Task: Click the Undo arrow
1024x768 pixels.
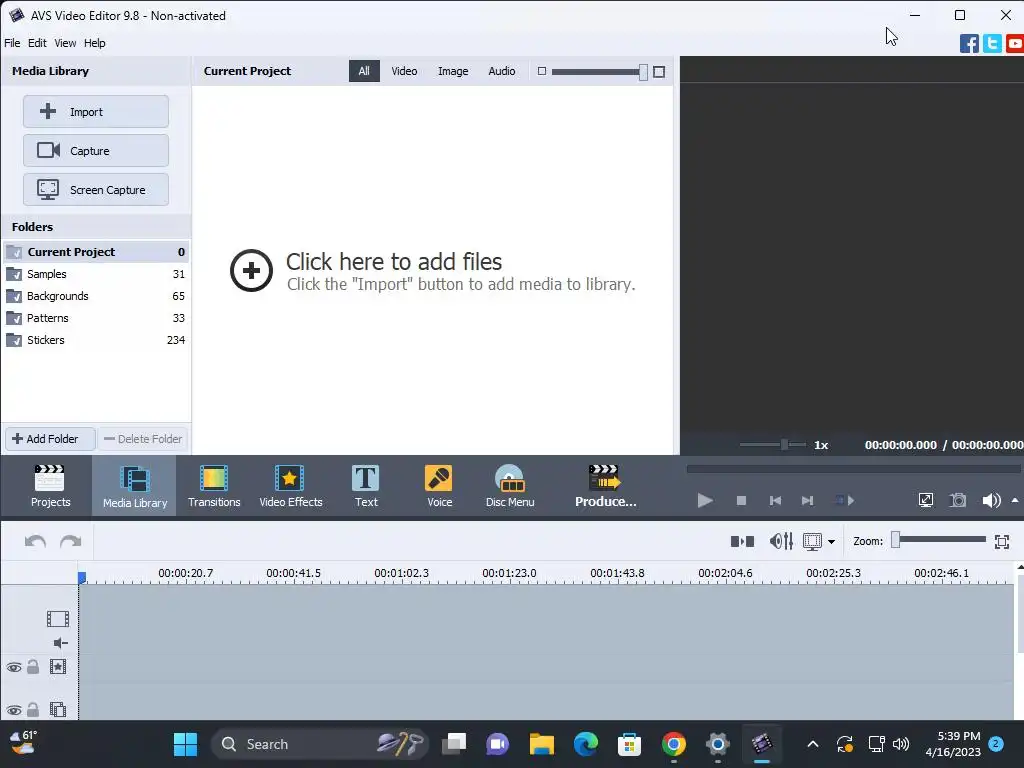Action: 35,541
